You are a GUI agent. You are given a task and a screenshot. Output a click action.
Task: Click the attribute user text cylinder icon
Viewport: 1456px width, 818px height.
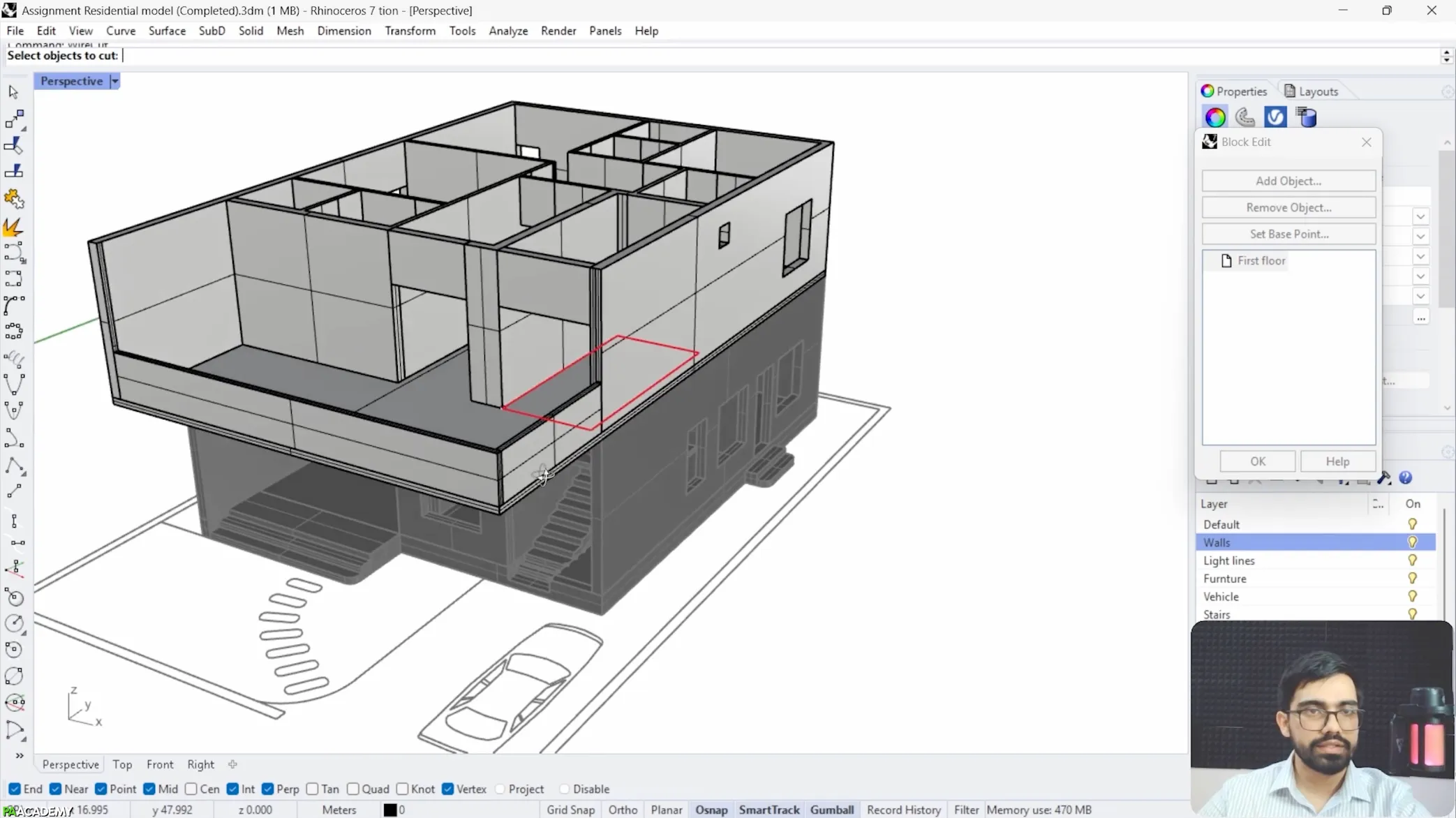click(1306, 117)
